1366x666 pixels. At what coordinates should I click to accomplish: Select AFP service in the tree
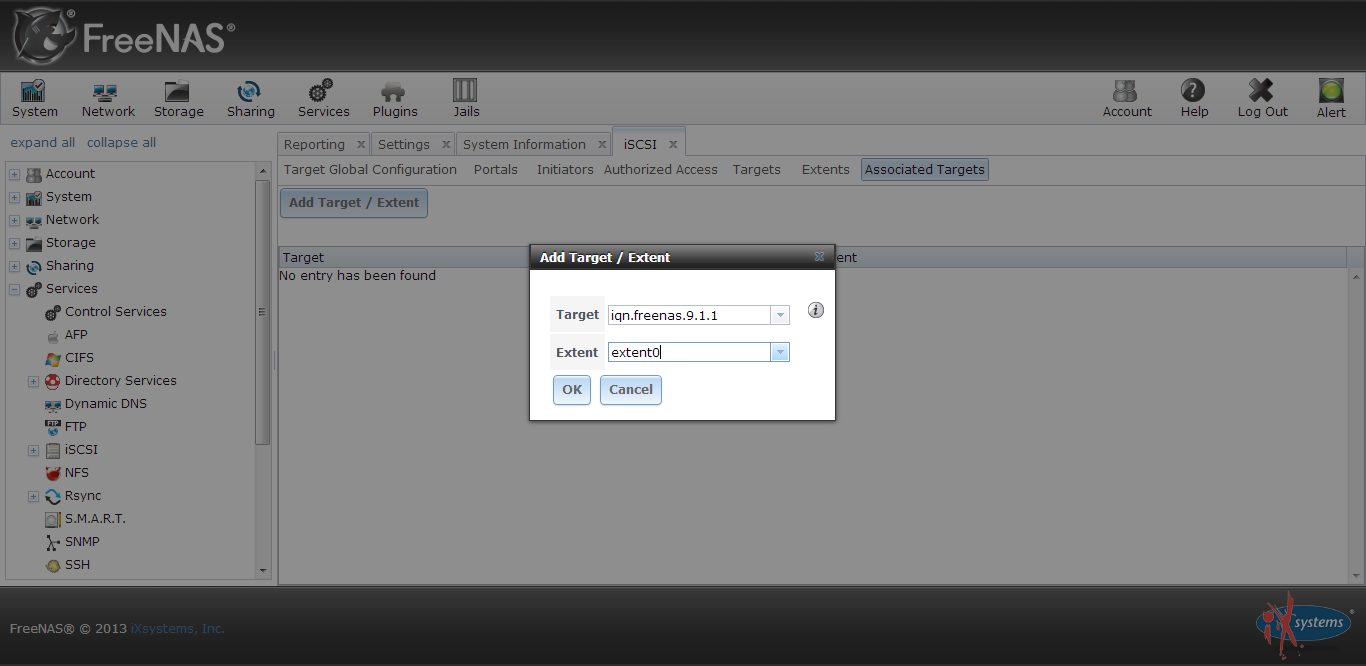pos(76,335)
